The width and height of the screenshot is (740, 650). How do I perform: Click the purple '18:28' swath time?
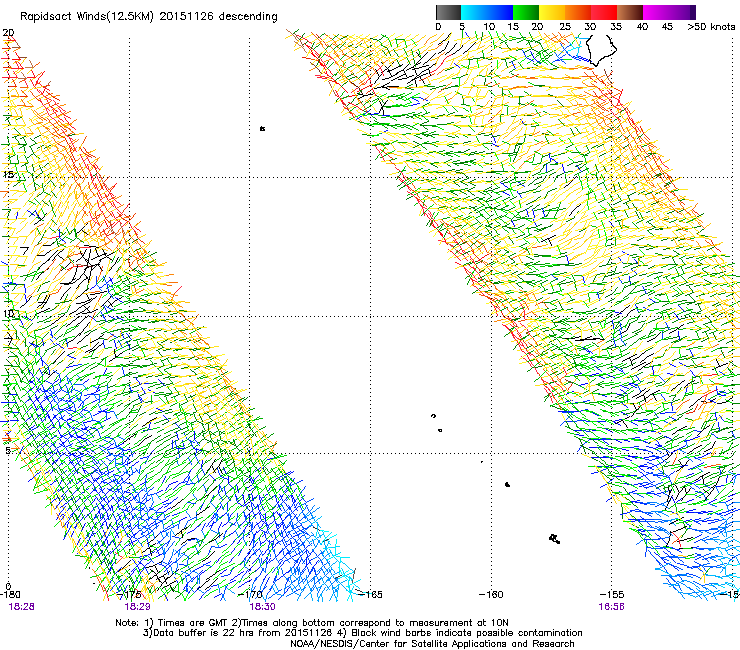pyautogui.click(x=21, y=607)
